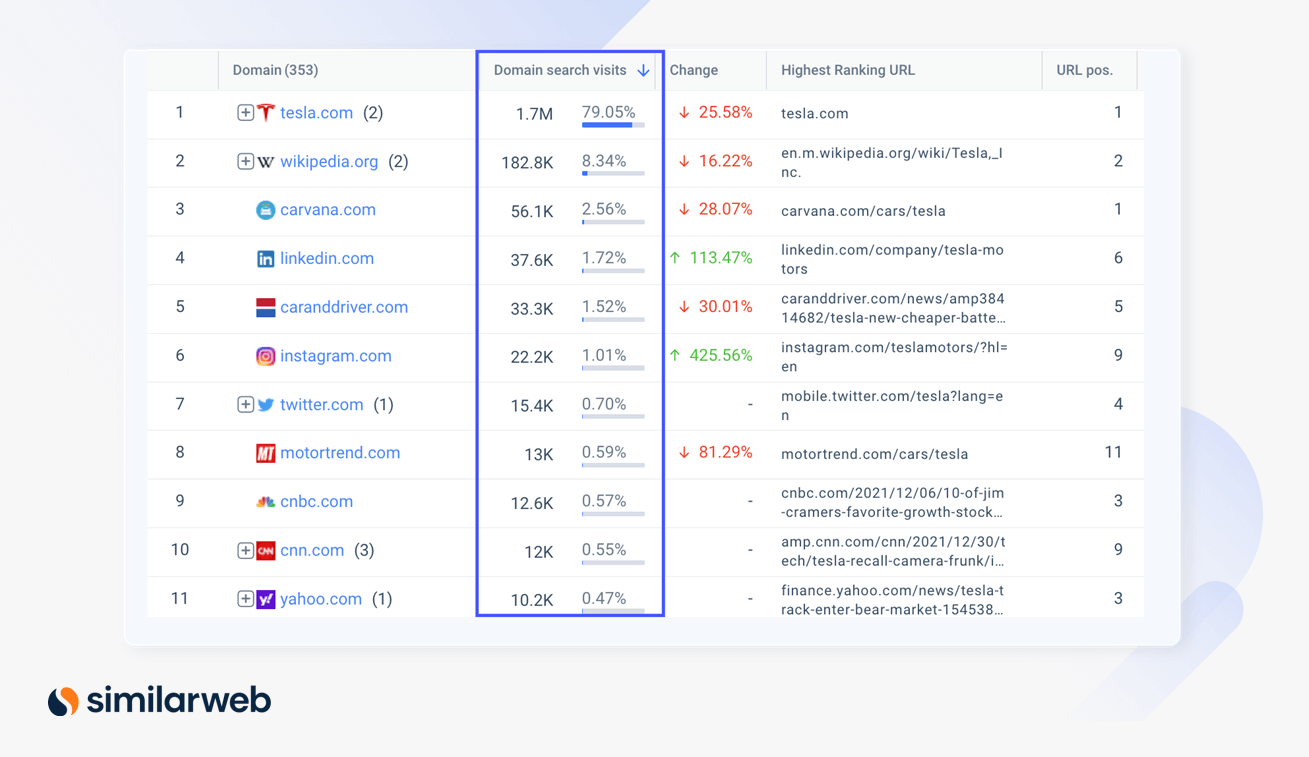The height and width of the screenshot is (757, 1309).
Task: Click the 182.8K visits value
Action: [x=527, y=162]
